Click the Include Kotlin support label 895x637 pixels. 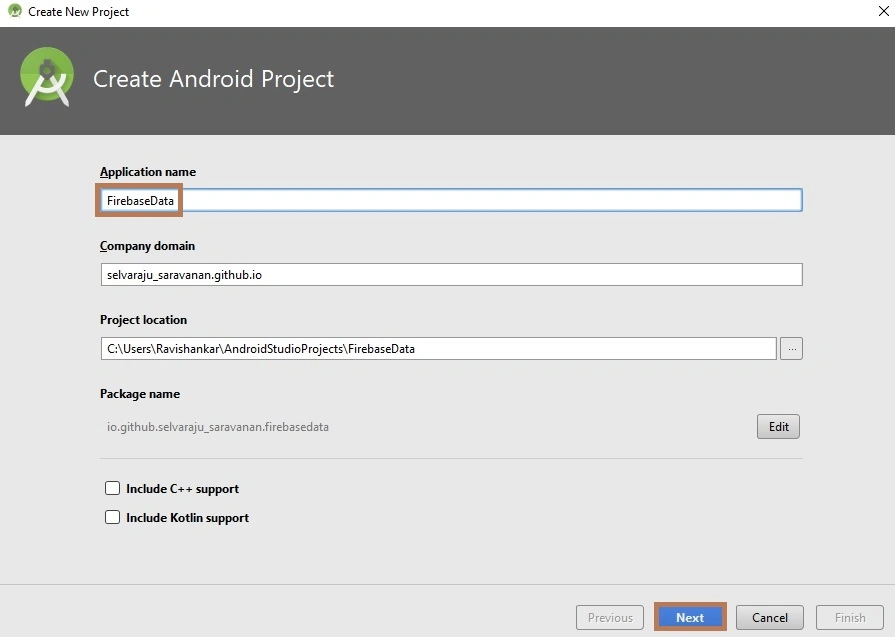pyautogui.click(x=187, y=518)
